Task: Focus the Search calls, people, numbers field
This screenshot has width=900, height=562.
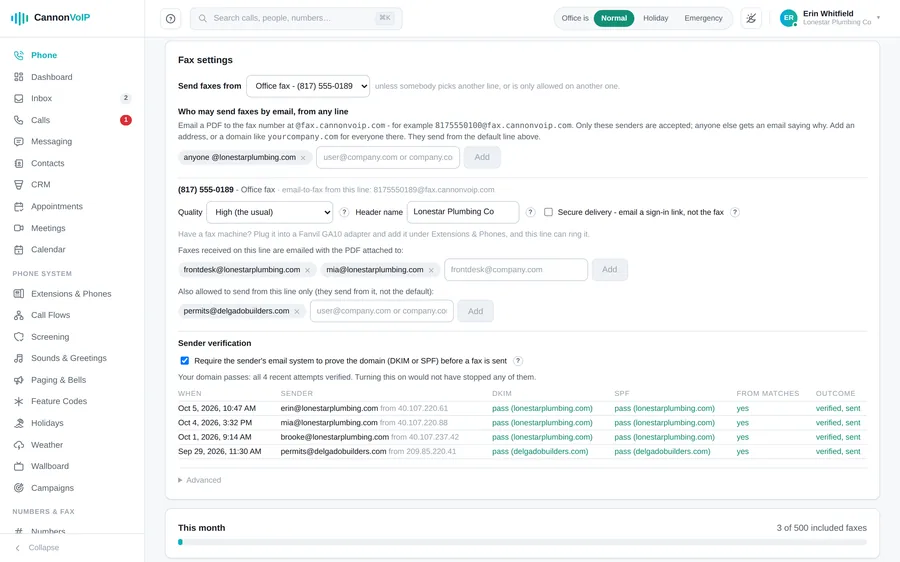Action: [296, 18]
